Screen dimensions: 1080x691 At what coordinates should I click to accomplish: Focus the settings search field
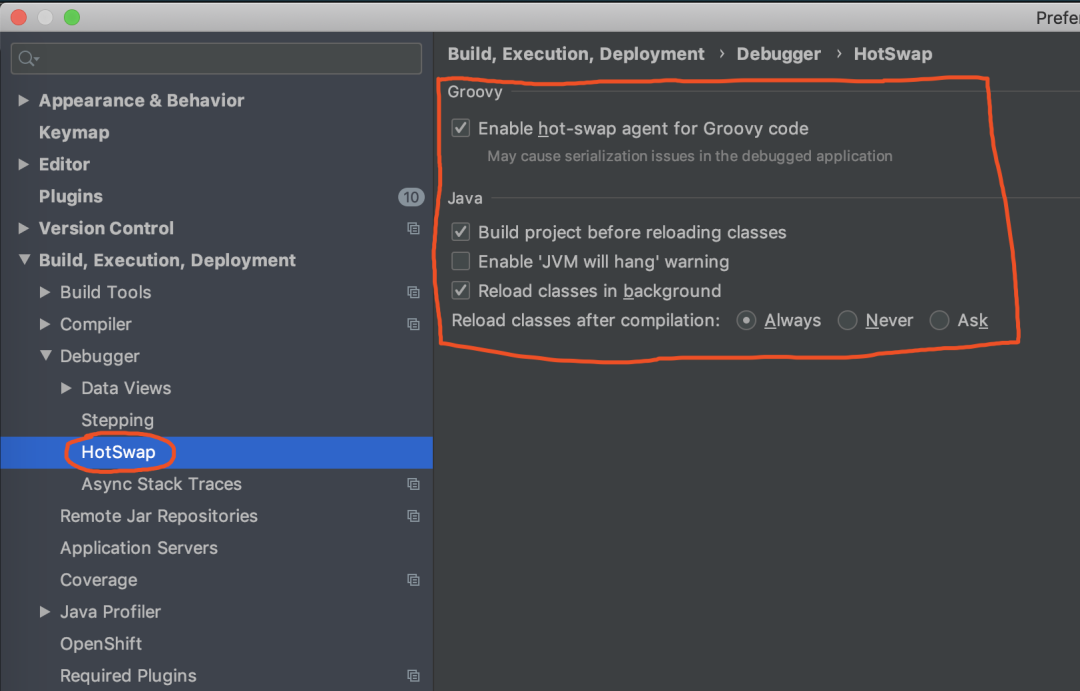click(216, 59)
